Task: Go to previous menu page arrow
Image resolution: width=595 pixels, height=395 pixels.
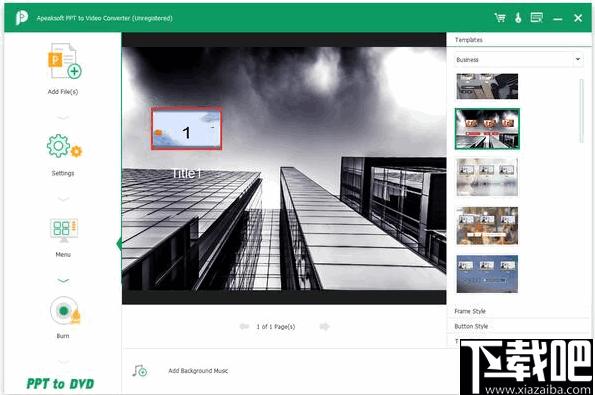Action: click(244, 326)
